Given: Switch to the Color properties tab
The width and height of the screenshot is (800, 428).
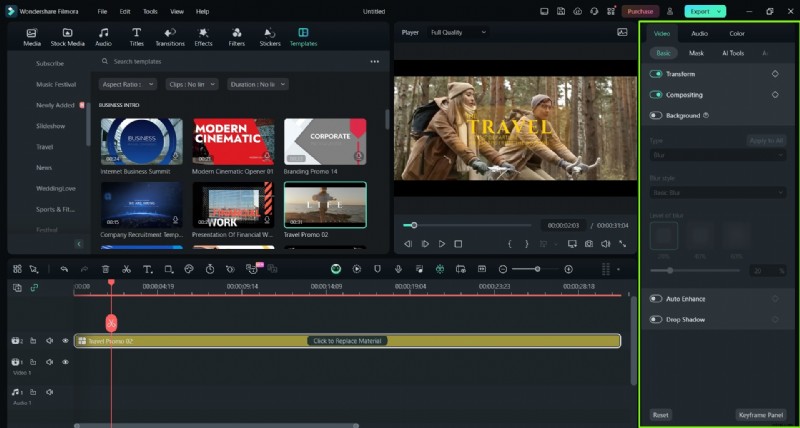Looking at the screenshot, I should (737, 34).
